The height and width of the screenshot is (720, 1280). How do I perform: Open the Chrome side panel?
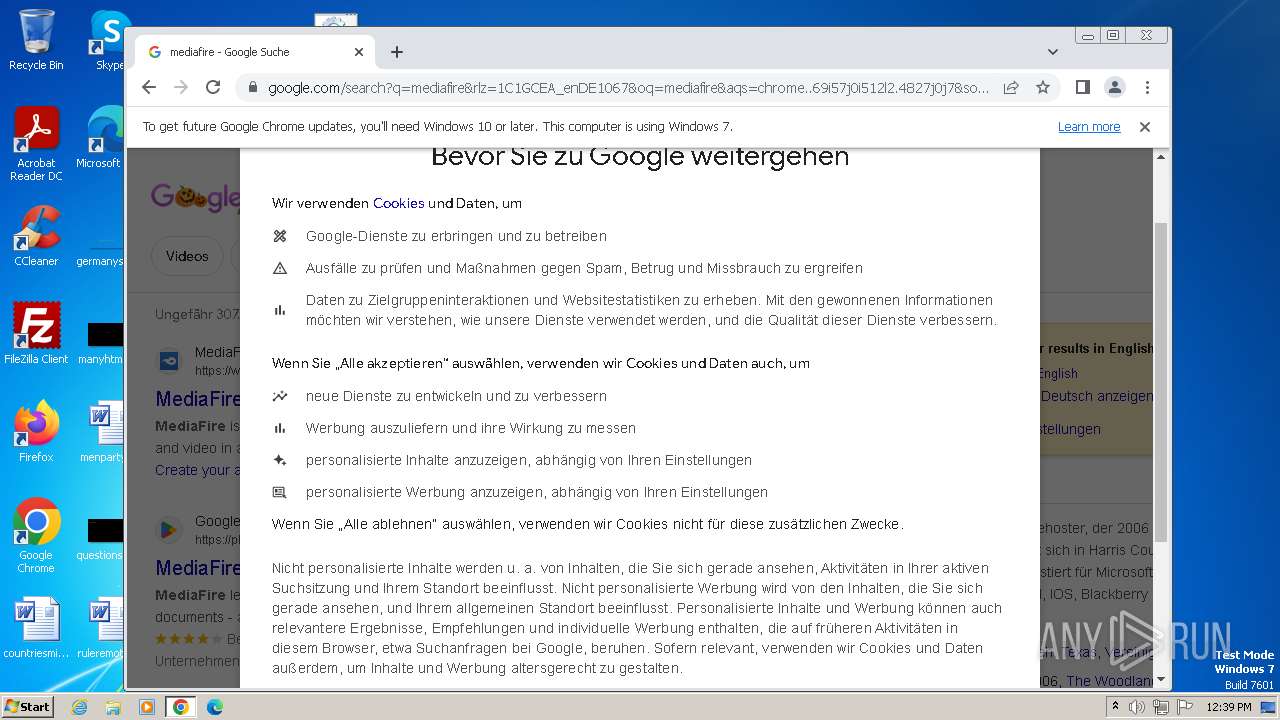pyautogui.click(x=1082, y=87)
